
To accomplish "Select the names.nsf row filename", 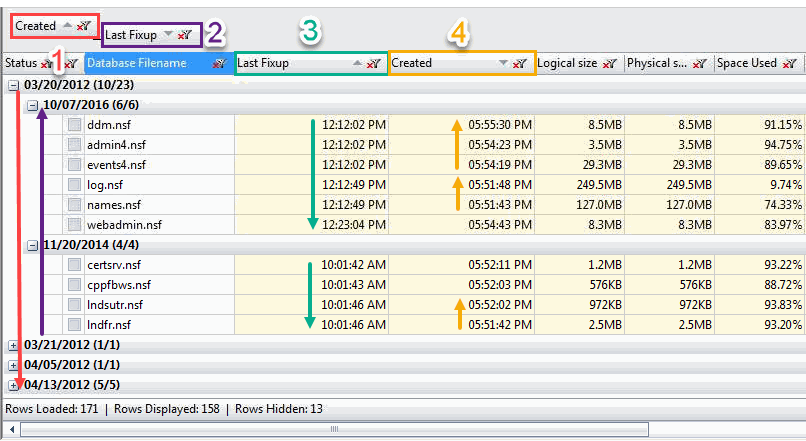I will pos(108,205).
